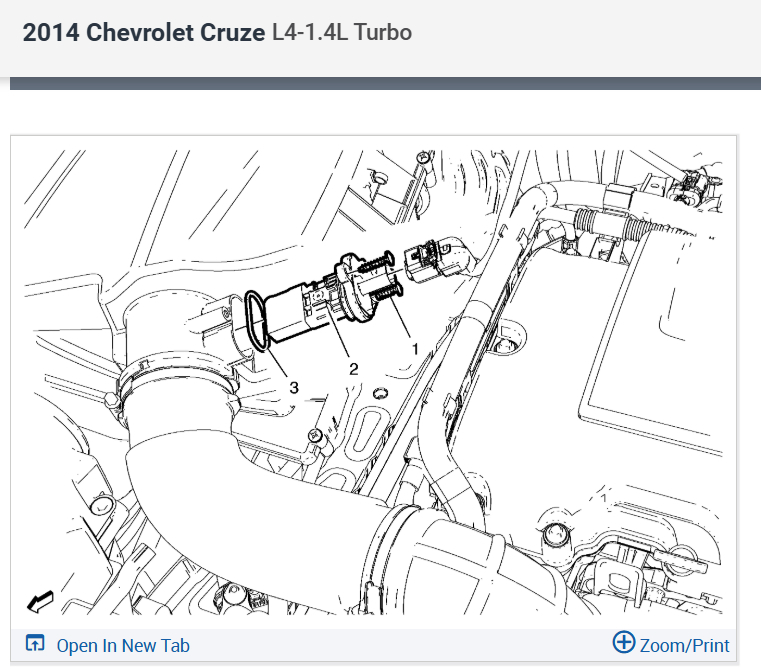Click callout number 1 in the diagram
This screenshot has width=761, height=670.
coord(415,349)
